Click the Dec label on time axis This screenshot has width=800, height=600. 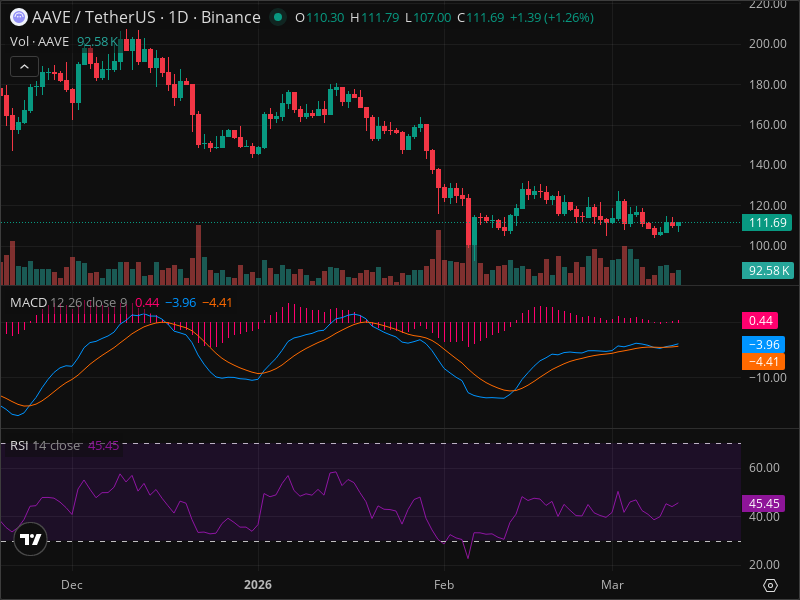[71, 585]
